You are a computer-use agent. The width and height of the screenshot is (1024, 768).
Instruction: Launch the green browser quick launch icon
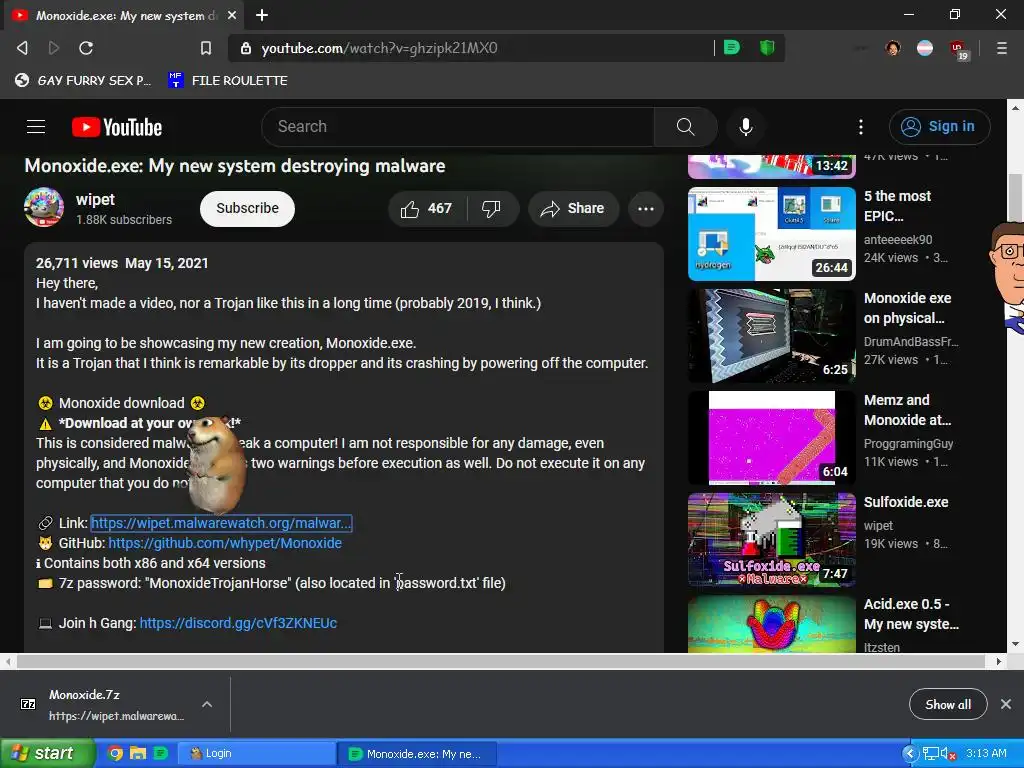click(x=160, y=754)
